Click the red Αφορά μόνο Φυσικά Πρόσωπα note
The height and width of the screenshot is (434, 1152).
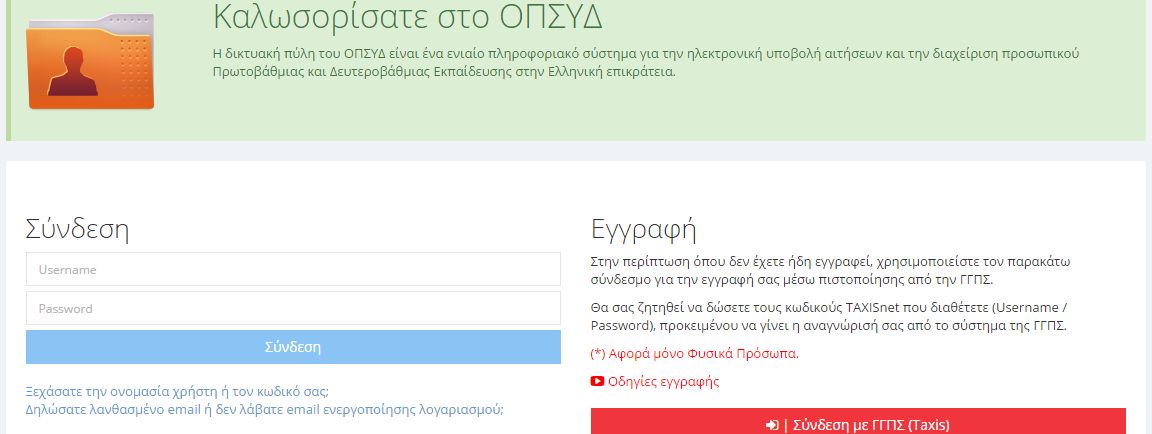click(695, 353)
